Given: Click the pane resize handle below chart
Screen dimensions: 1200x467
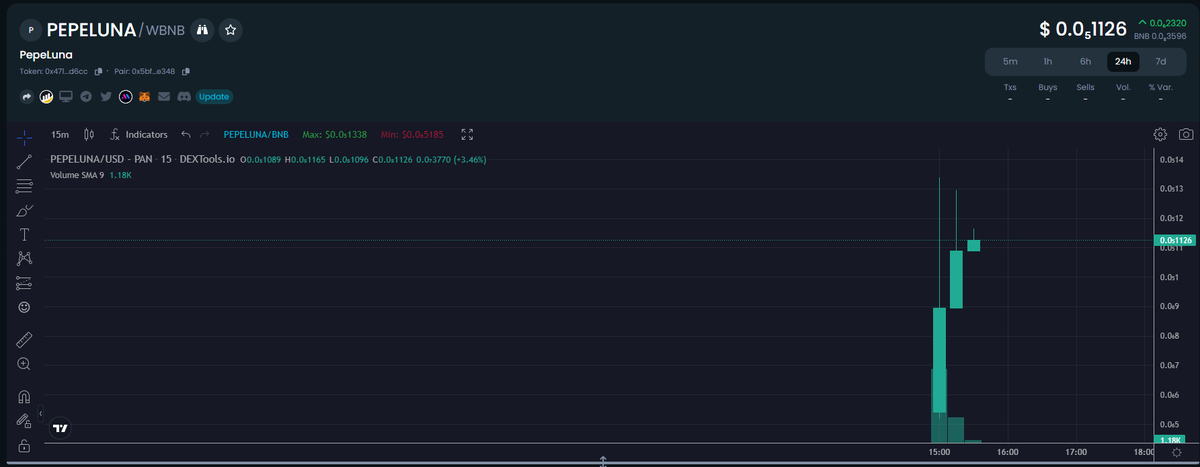Looking at the screenshot, I should [x=603, y=462].
